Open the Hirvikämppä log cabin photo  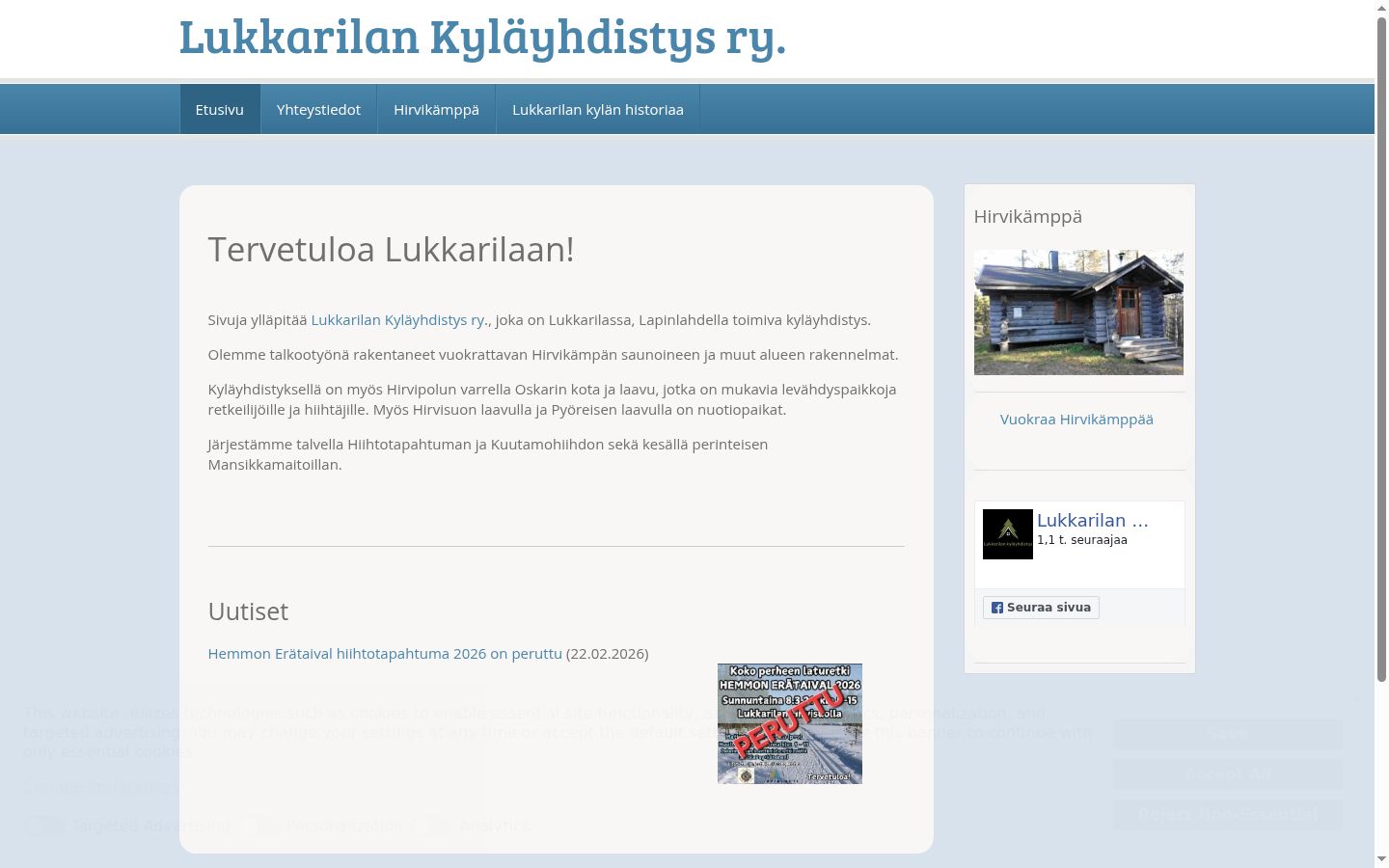click(x=1078, y=312)
